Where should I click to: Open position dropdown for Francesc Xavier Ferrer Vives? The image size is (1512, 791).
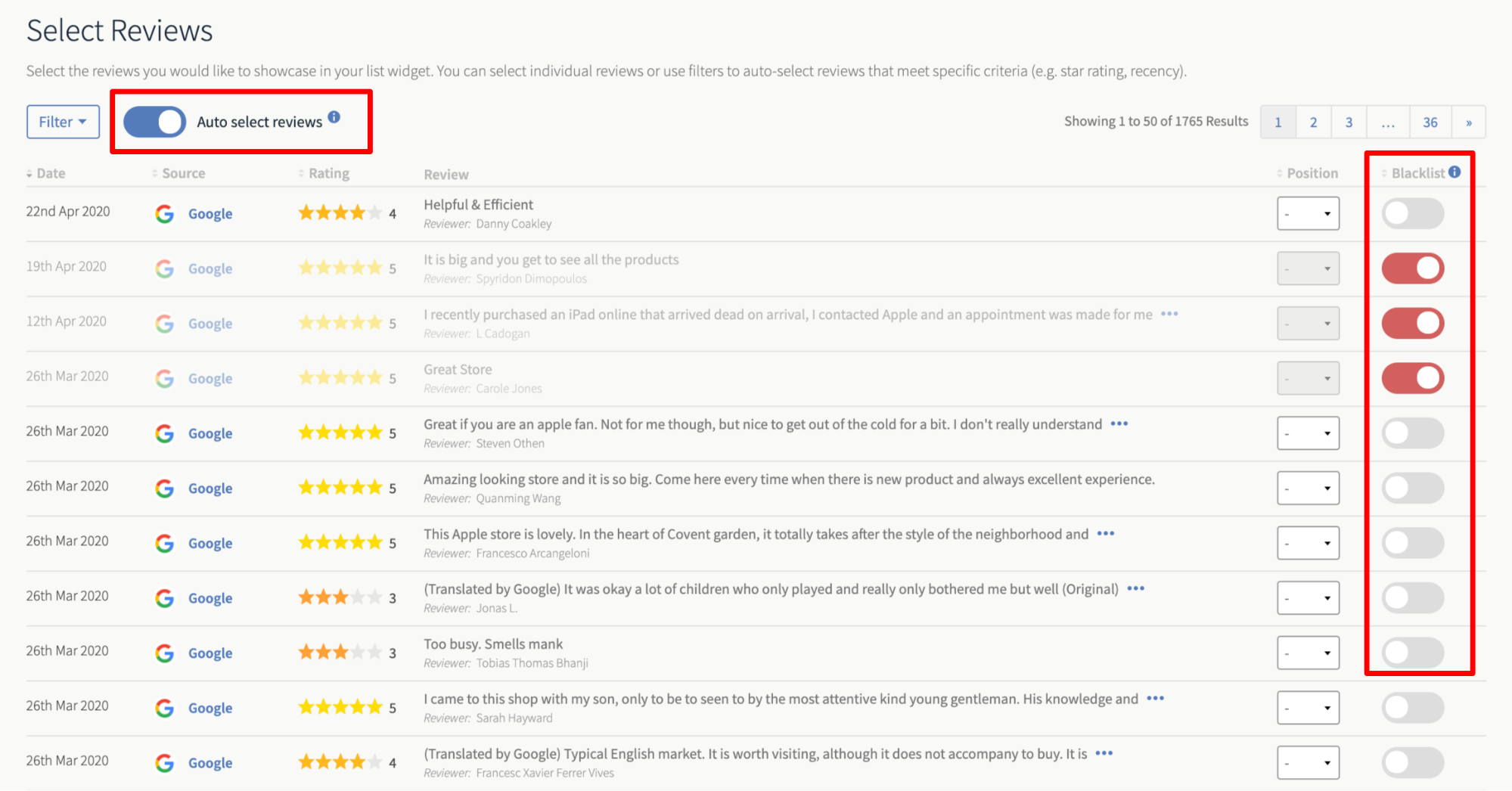pyautogui.click(x=1308, y=762)
